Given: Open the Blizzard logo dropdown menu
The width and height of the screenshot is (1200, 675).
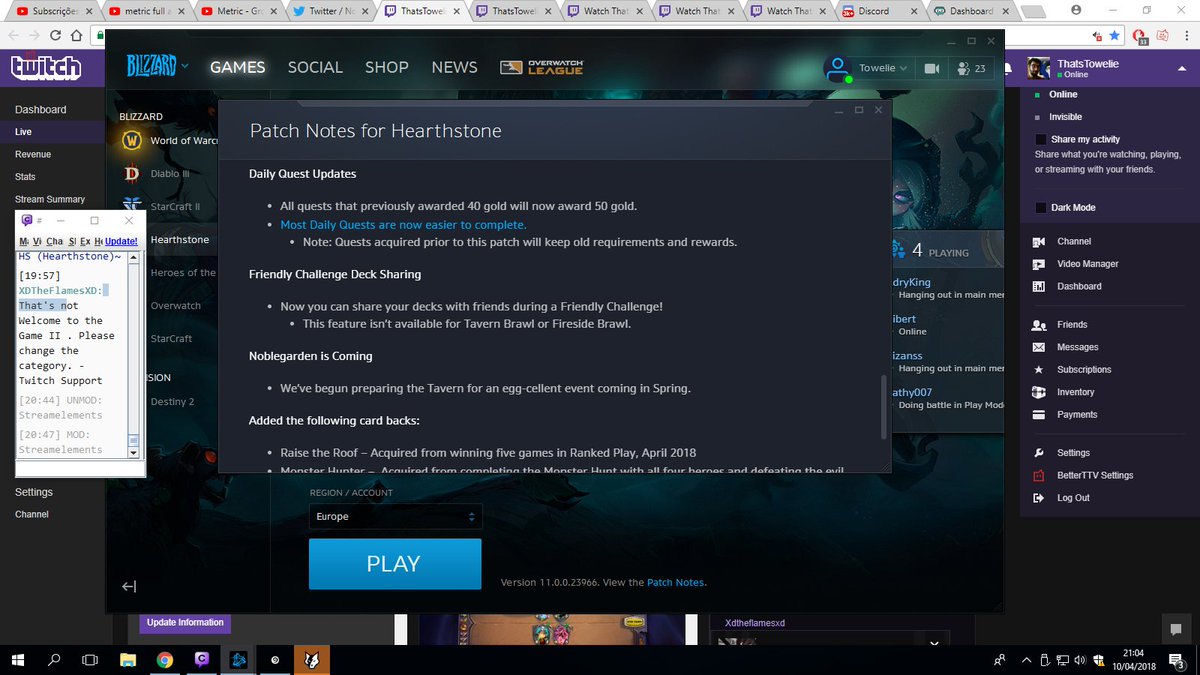Looking at the screenshot, I should click(156, 66).
